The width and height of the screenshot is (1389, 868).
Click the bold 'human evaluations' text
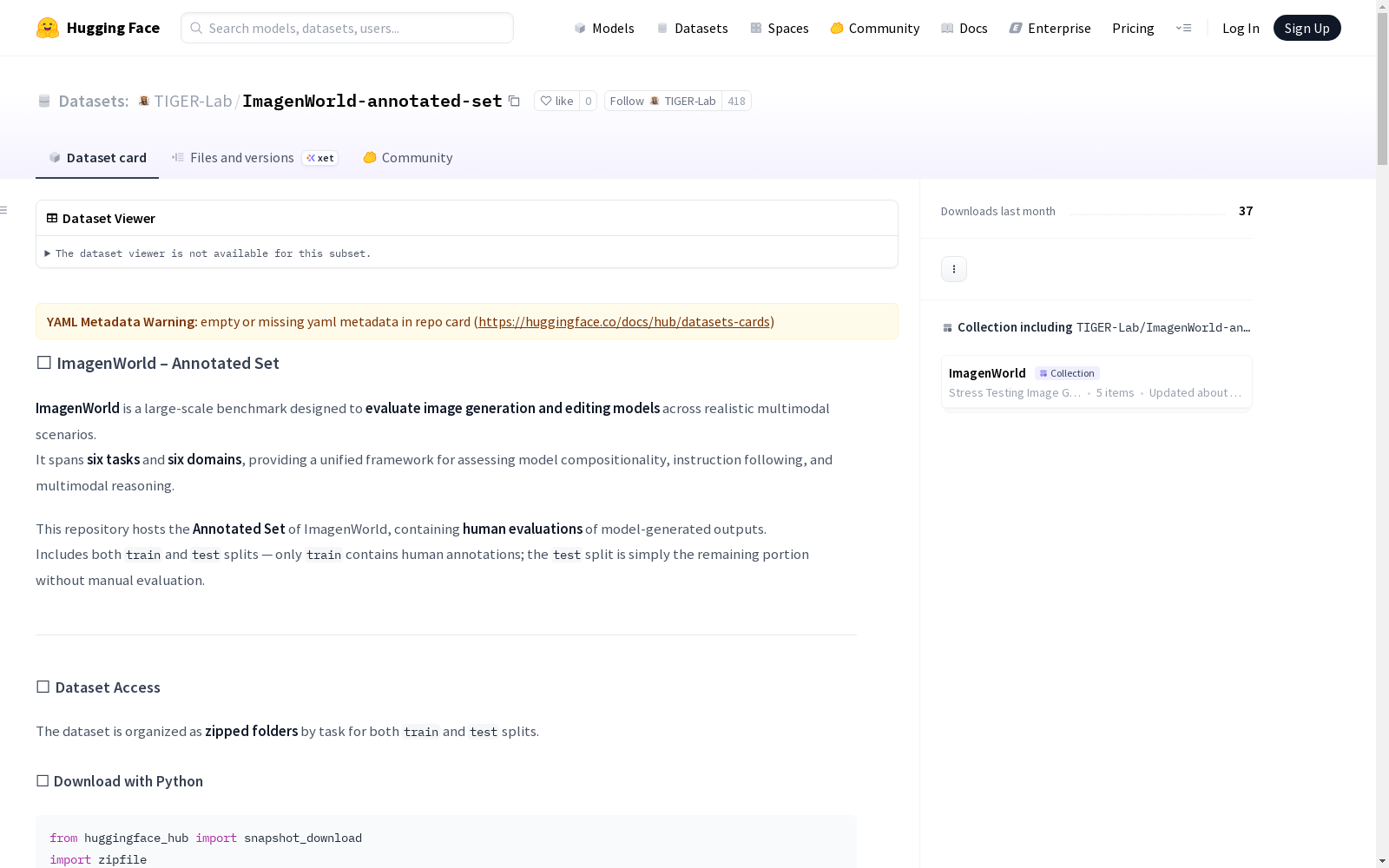point(523,529)
